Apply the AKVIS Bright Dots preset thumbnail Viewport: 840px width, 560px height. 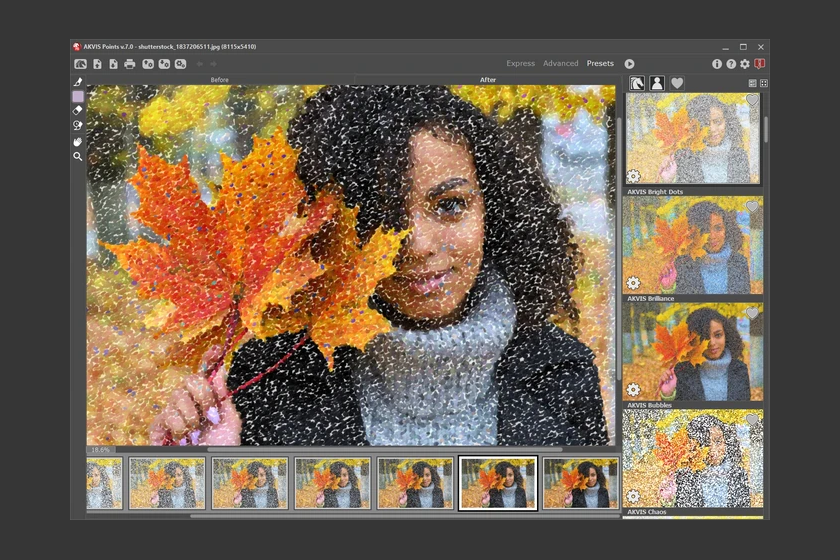(693, 138)
